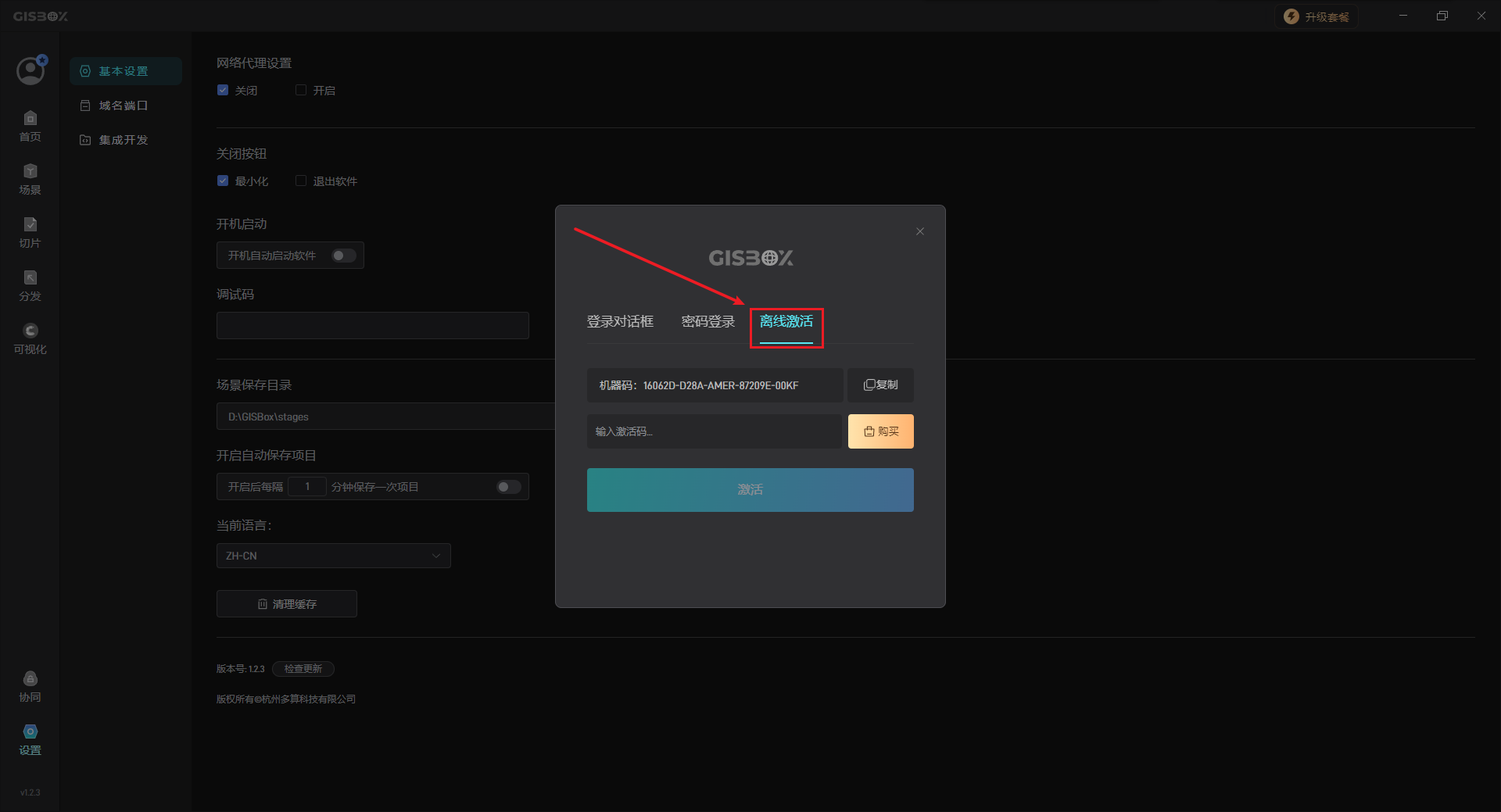
Task: Click the 场景保存目录 path field
Action: [385, 417]
